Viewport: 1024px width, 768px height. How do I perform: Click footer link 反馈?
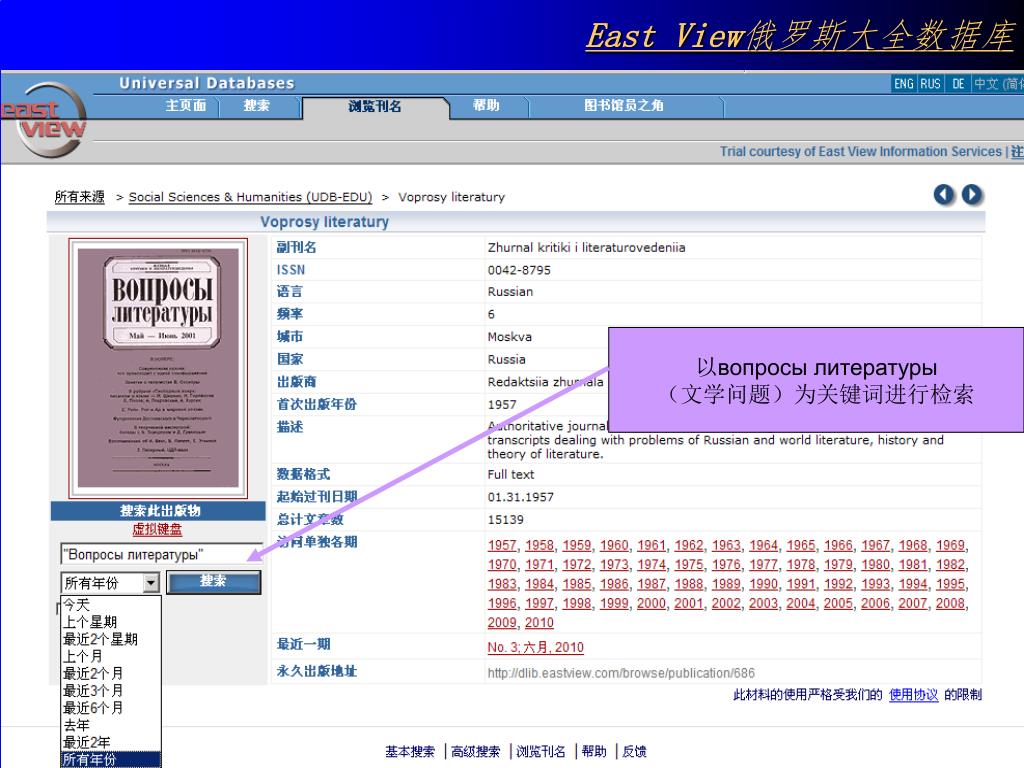(x=634, y=752)
